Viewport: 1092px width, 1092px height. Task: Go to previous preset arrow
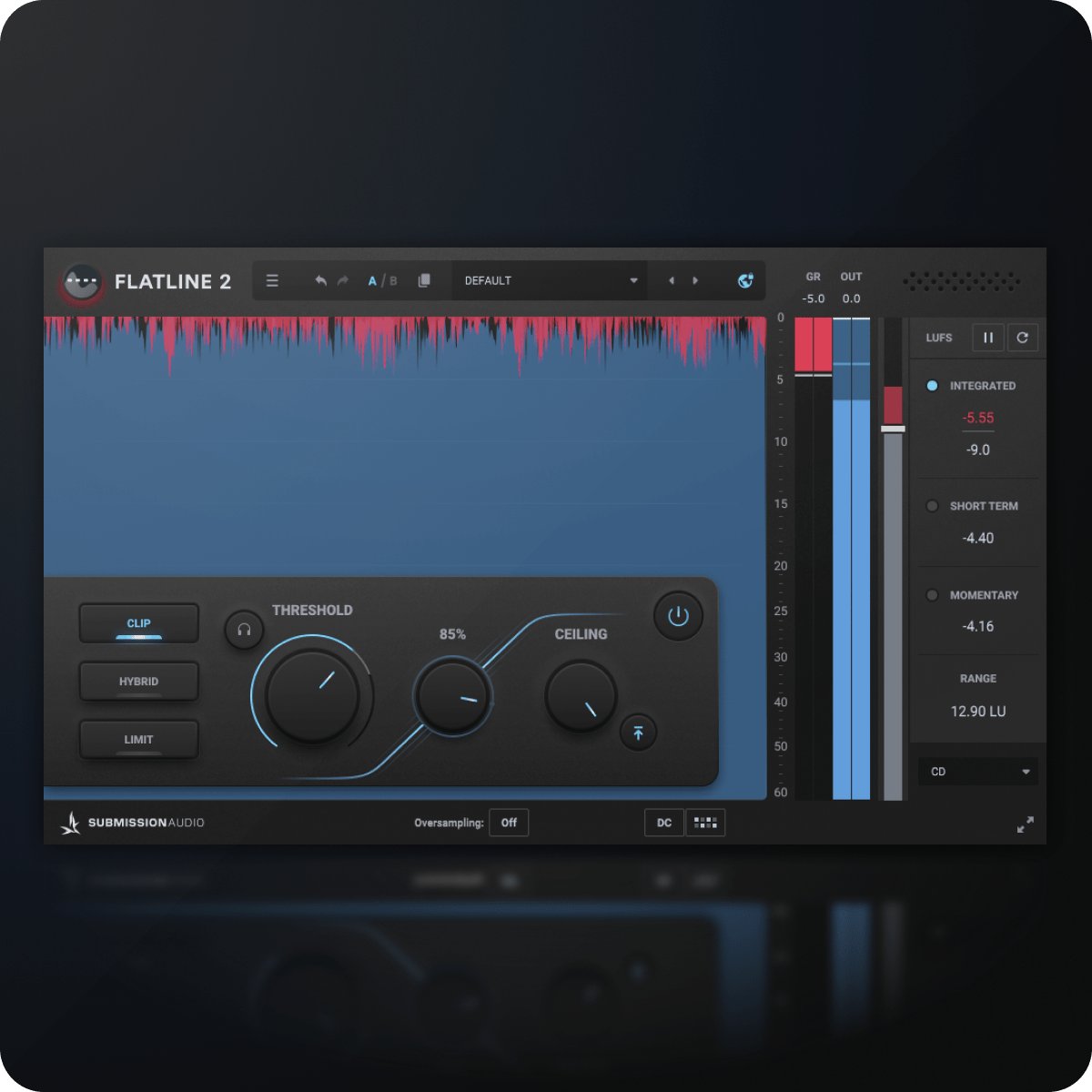pos(672,281)
